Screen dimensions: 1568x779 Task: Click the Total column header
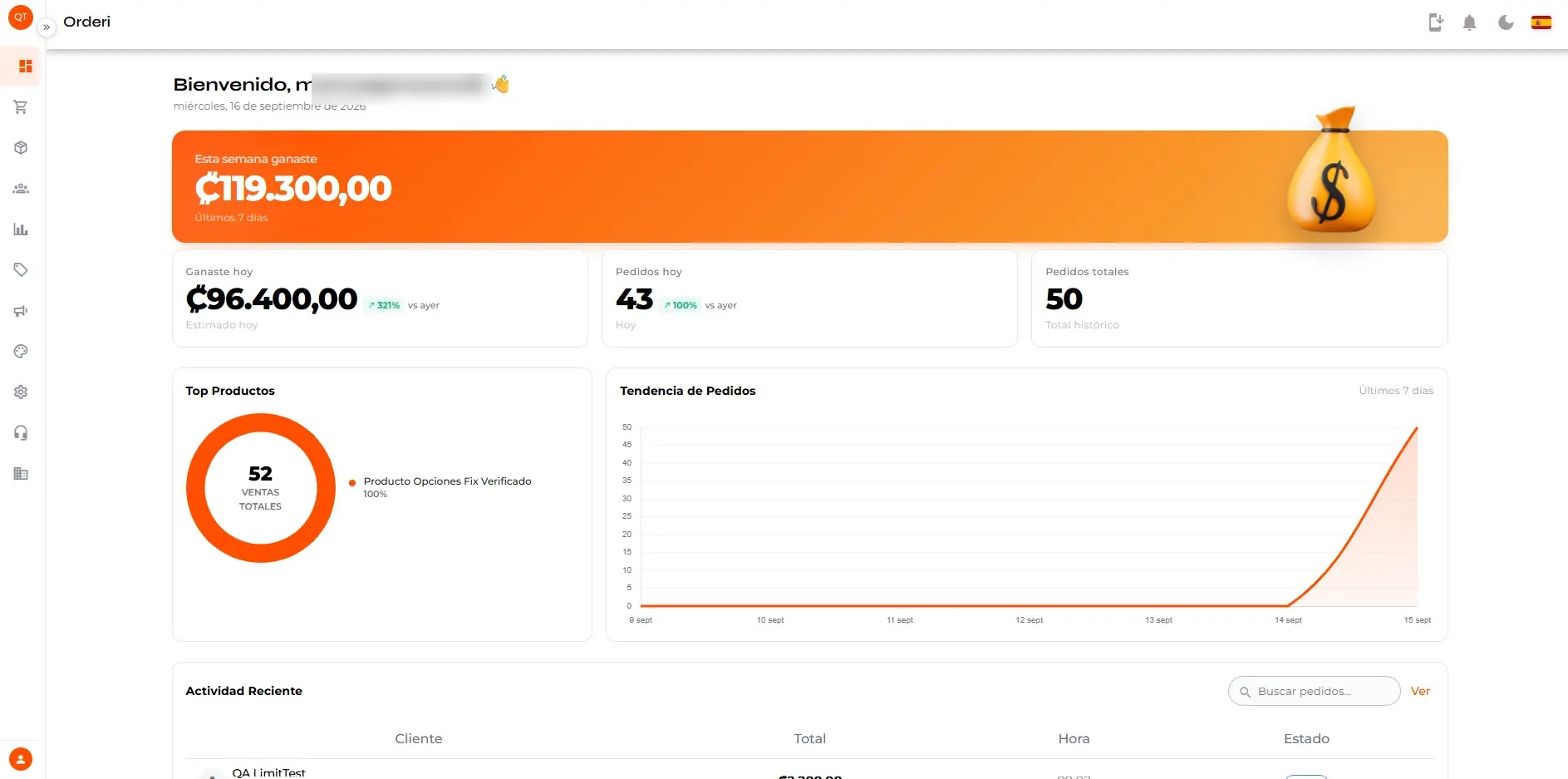[809, 738]
